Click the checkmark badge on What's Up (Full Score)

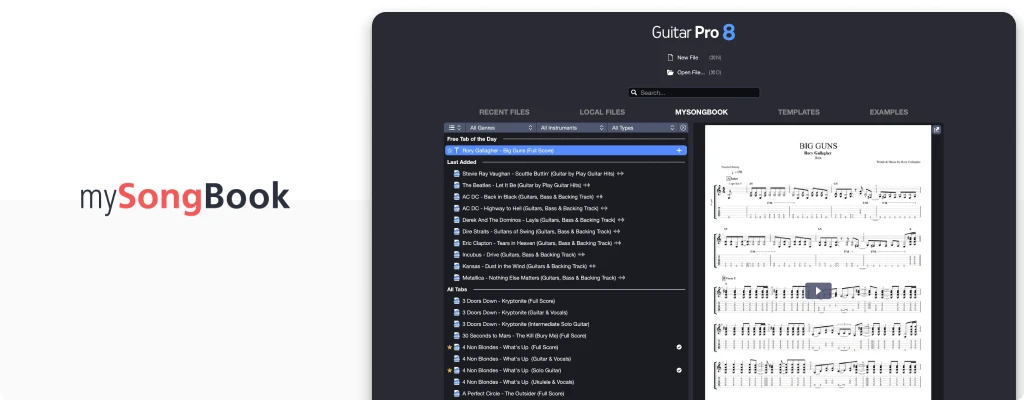pyautogui.click(x=679, y=347)
